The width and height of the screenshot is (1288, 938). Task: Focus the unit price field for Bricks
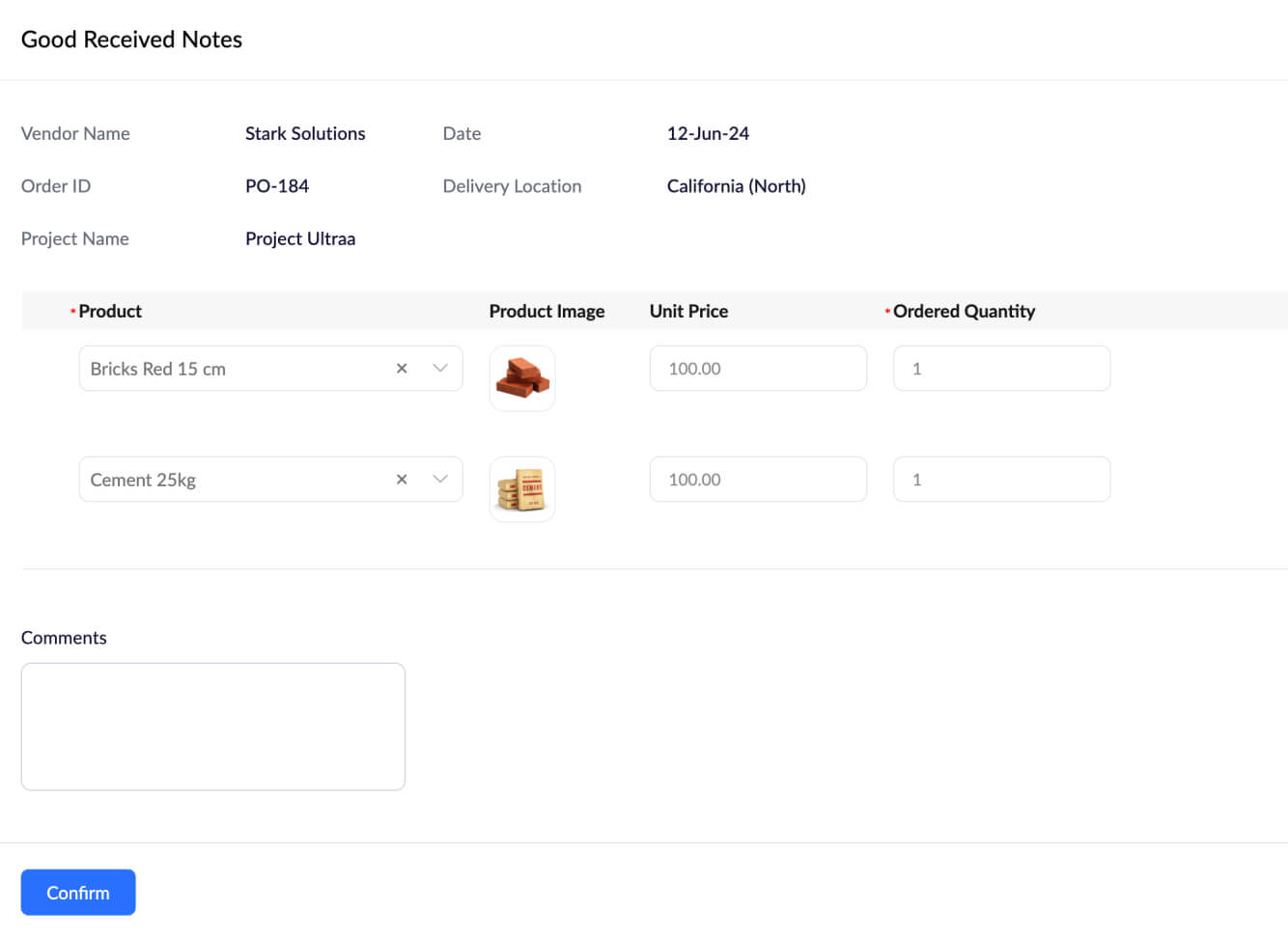pos(758,369)
